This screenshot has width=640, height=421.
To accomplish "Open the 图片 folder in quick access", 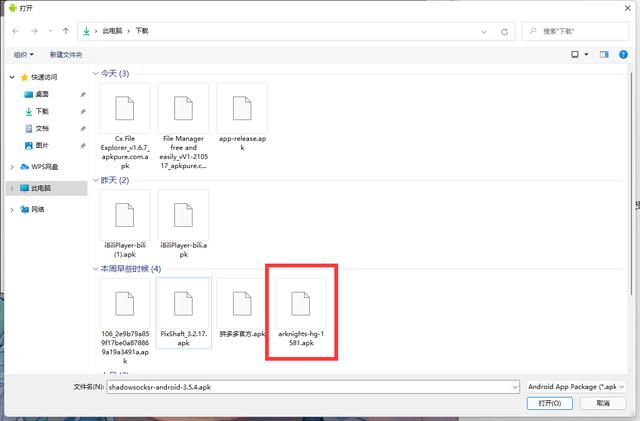I will click(x=42, y=145).
